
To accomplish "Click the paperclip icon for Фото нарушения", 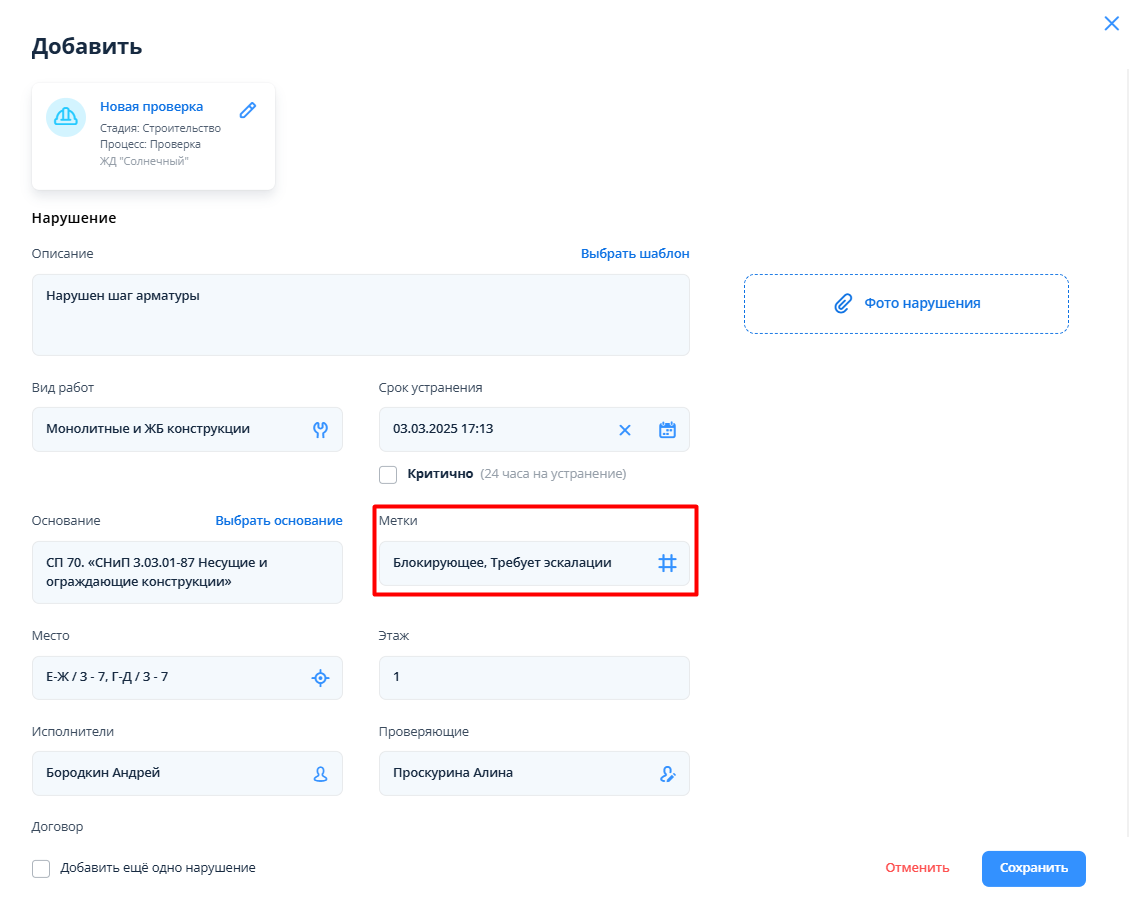I will pos(843,303).
